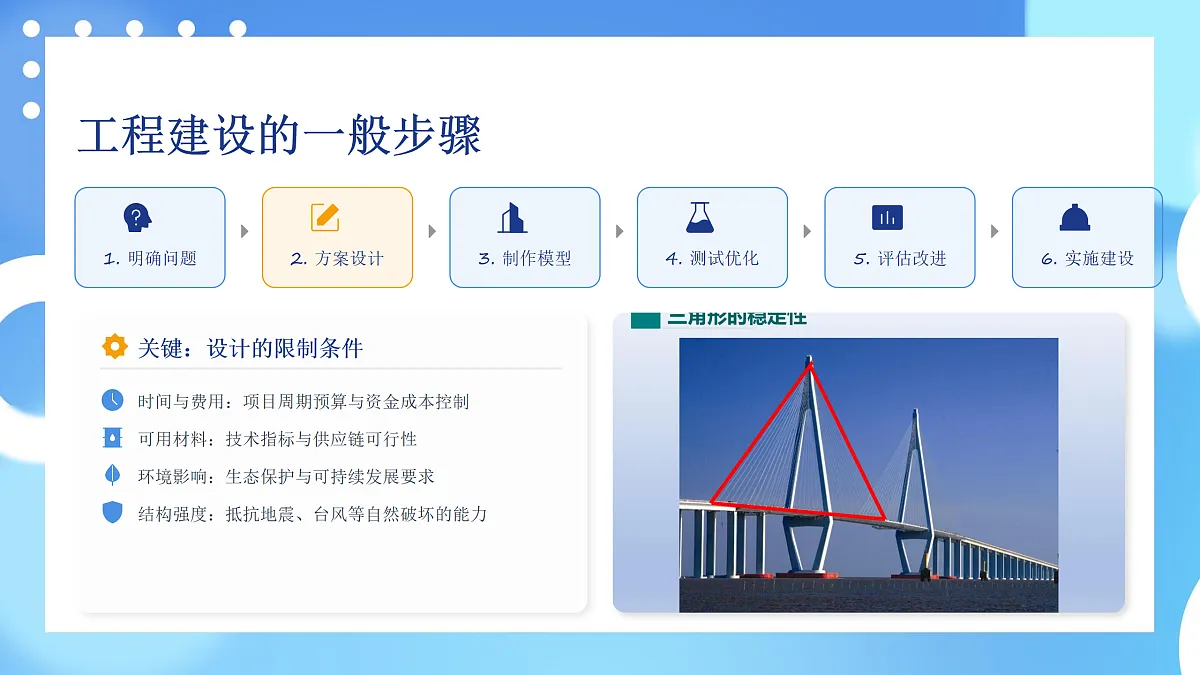
Task: Click the arrow between 制作模型 and 测试优化
Action: [x=619, y=231]
